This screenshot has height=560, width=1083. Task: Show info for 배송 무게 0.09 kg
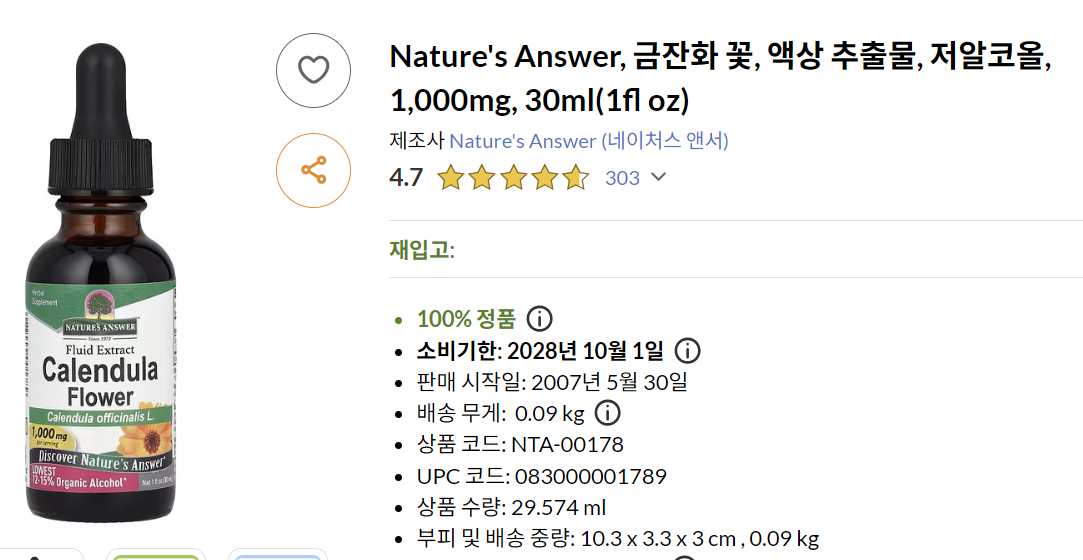(607, 413)
